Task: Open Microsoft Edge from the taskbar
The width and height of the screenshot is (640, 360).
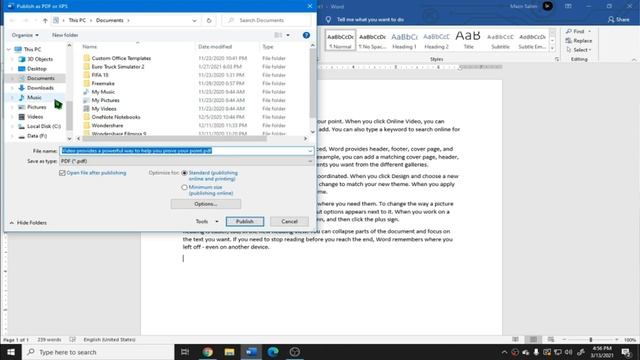Action: point(273,352)
